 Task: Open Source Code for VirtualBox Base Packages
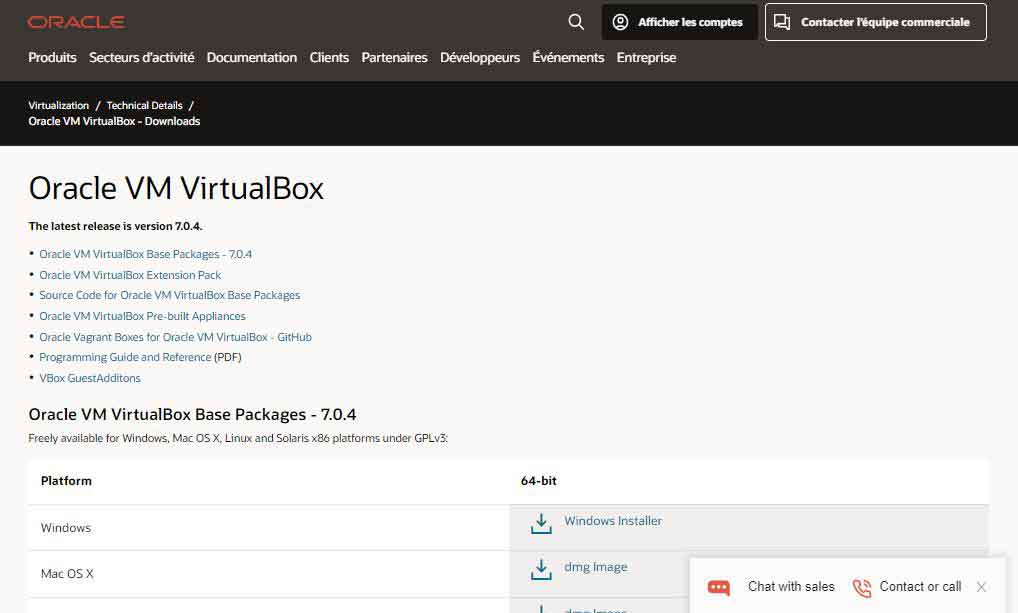point(169,295)
